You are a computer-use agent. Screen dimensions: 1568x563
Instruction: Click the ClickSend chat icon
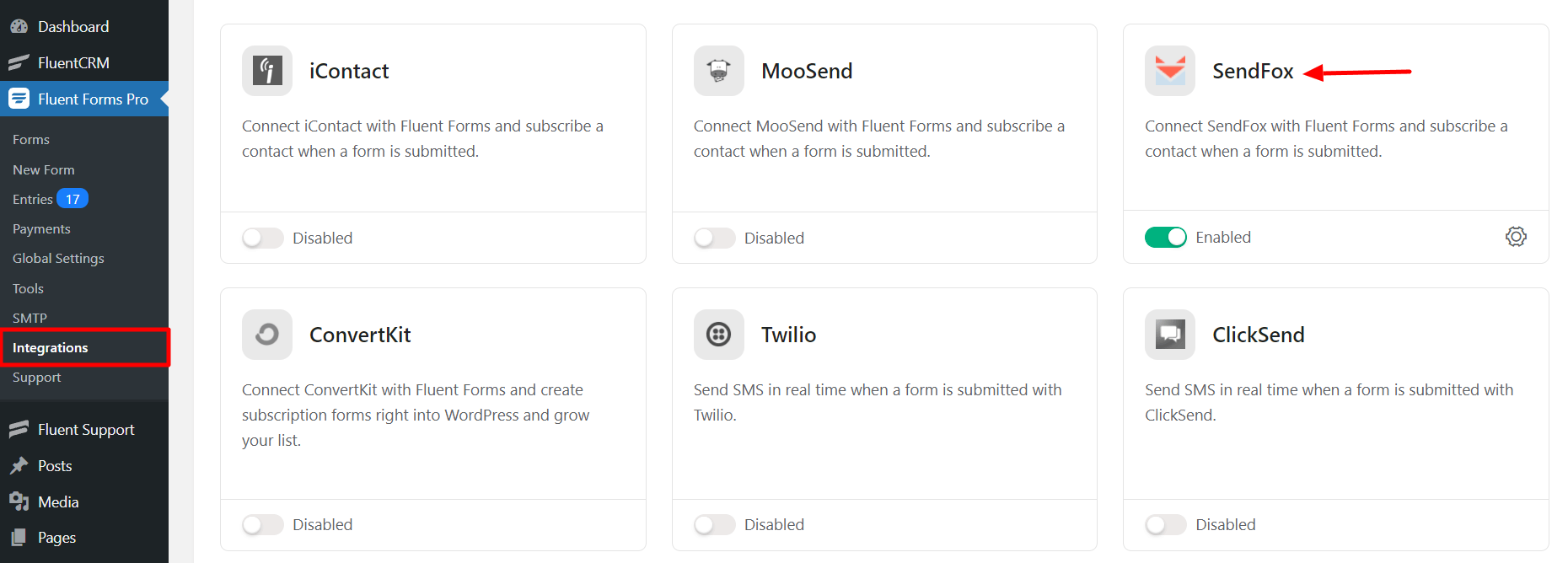(1169, 335)
